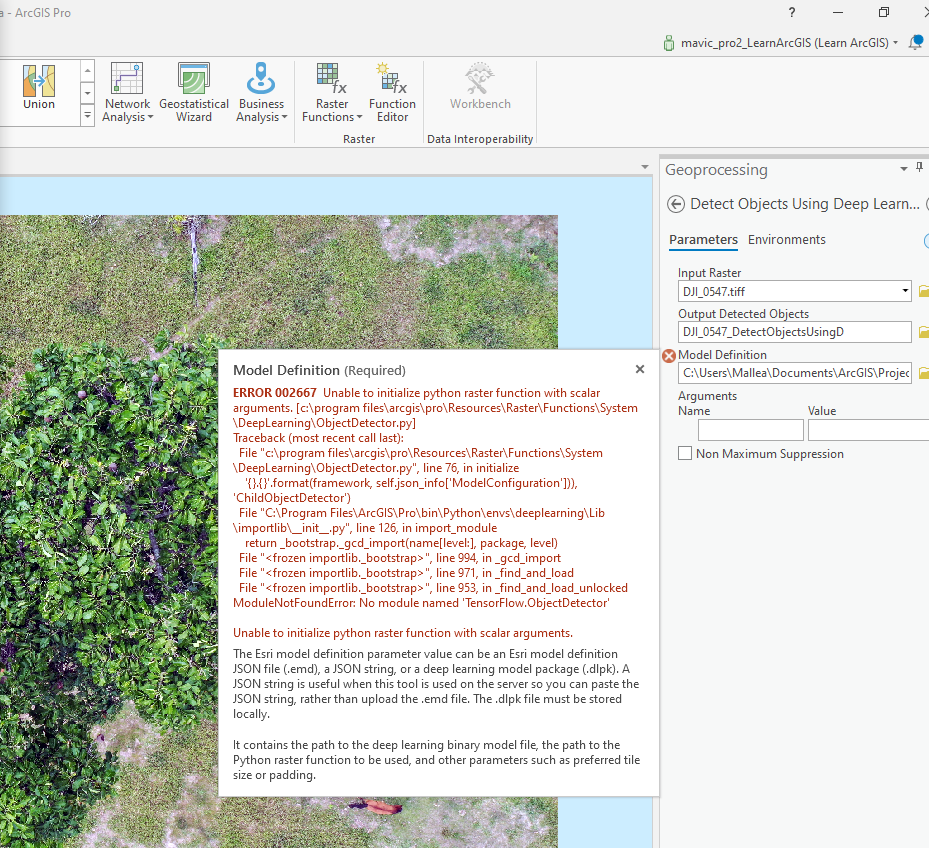Click Detect Objects Using Deep Learning title

(x=805, y=204)
